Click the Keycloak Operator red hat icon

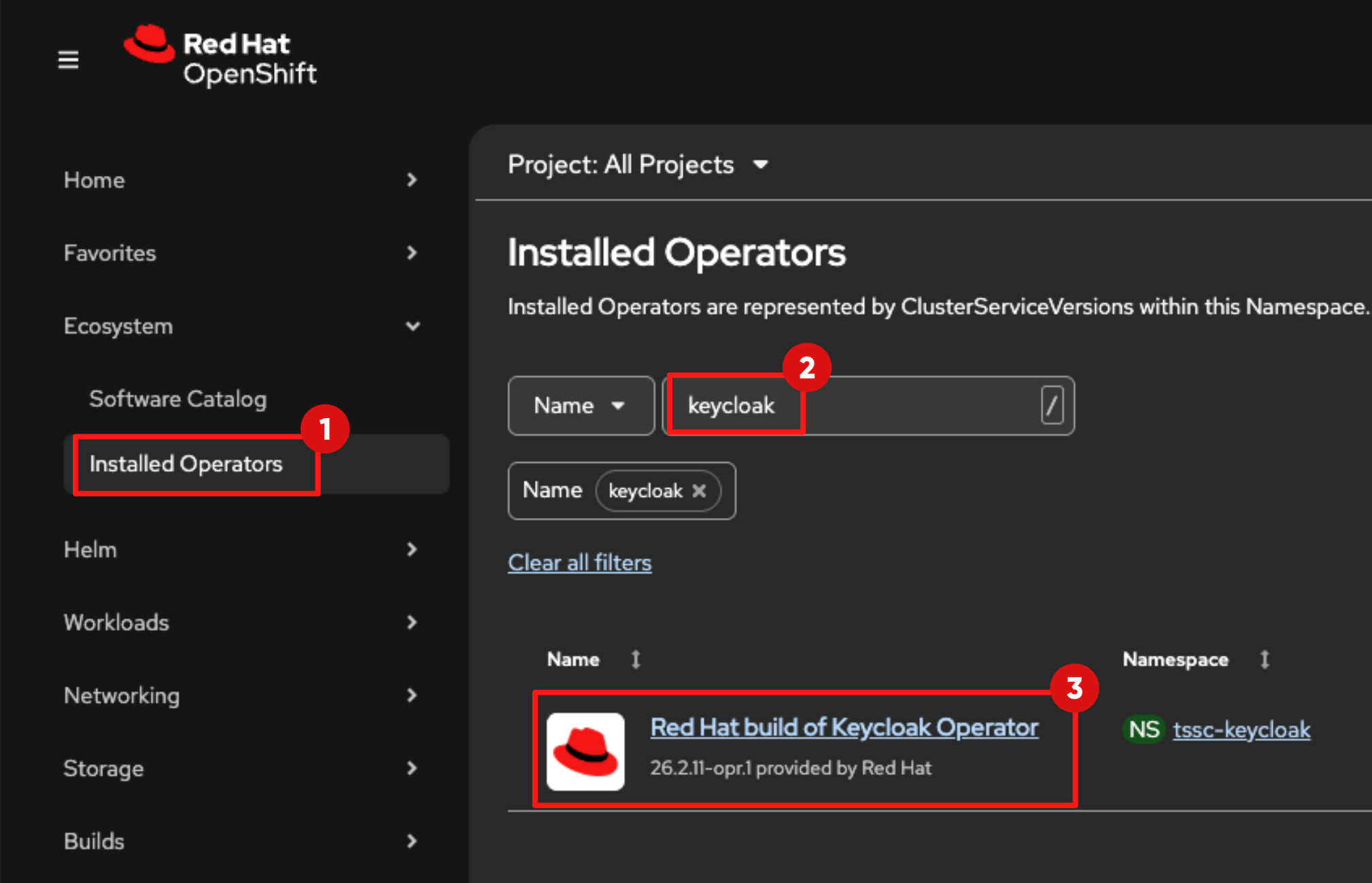click(585, 751)
